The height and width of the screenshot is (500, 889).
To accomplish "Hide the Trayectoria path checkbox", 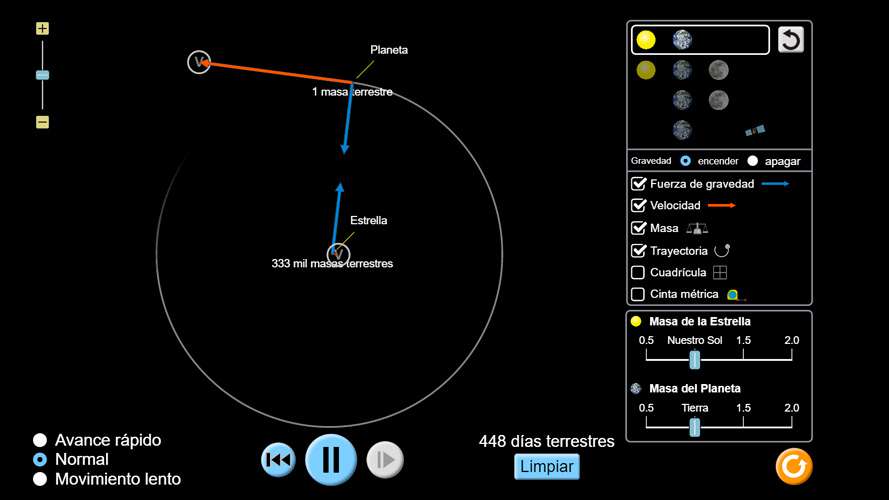I will pos(638,250).
